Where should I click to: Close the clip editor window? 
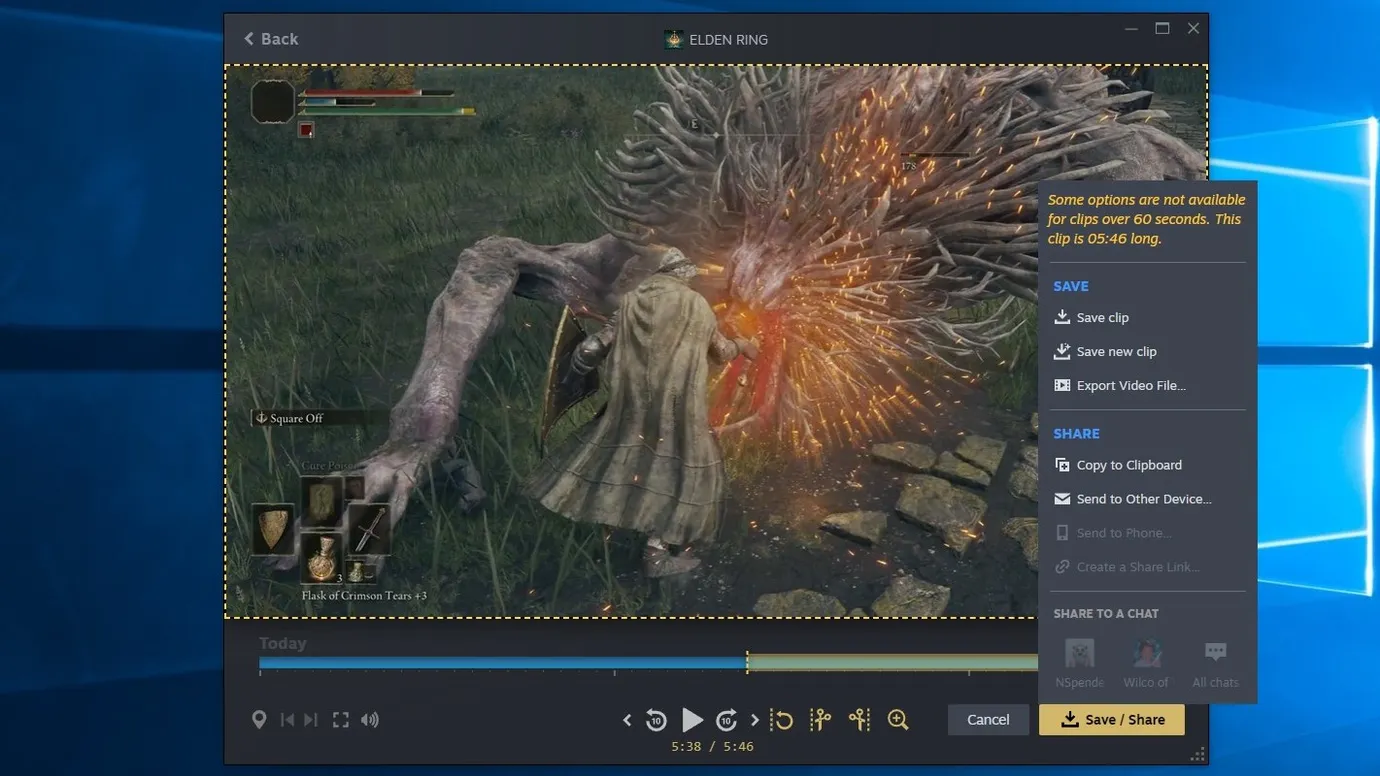click(x=1193, y=29)
